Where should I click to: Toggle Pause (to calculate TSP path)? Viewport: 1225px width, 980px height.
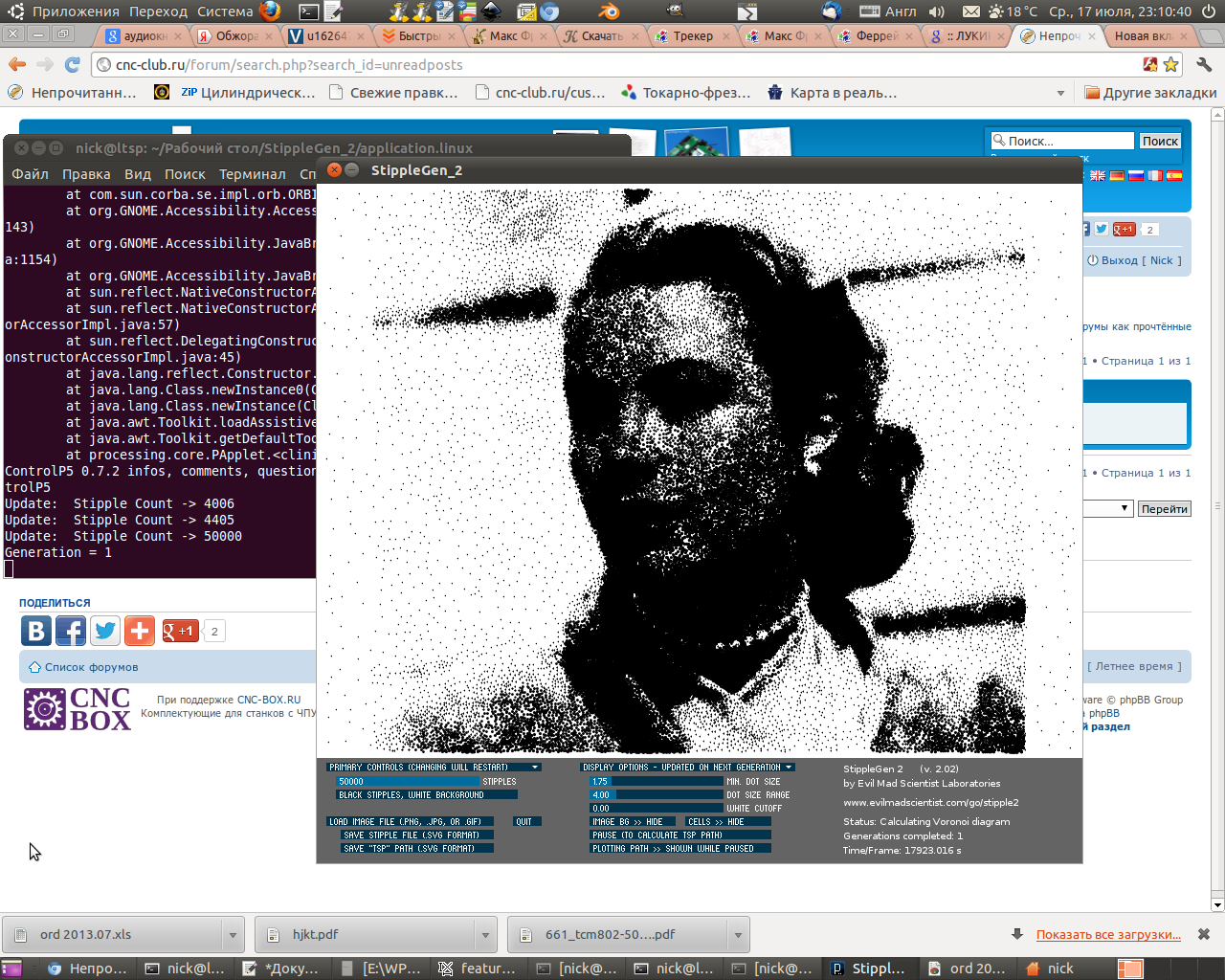click(x=680, y=835)
